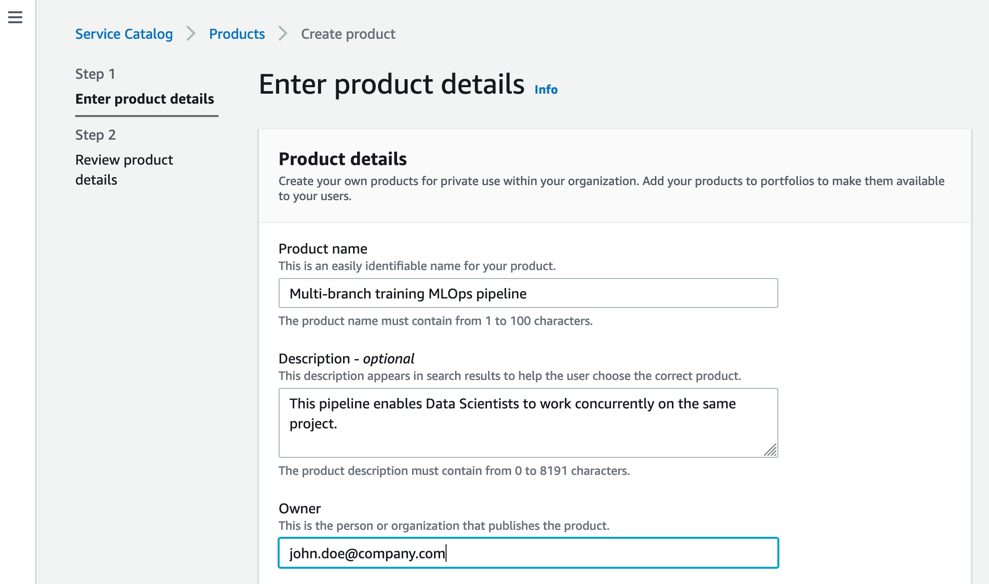Focus the Product name input field
This screenshot has height=584, width=989.
click(x=528, y=293)
